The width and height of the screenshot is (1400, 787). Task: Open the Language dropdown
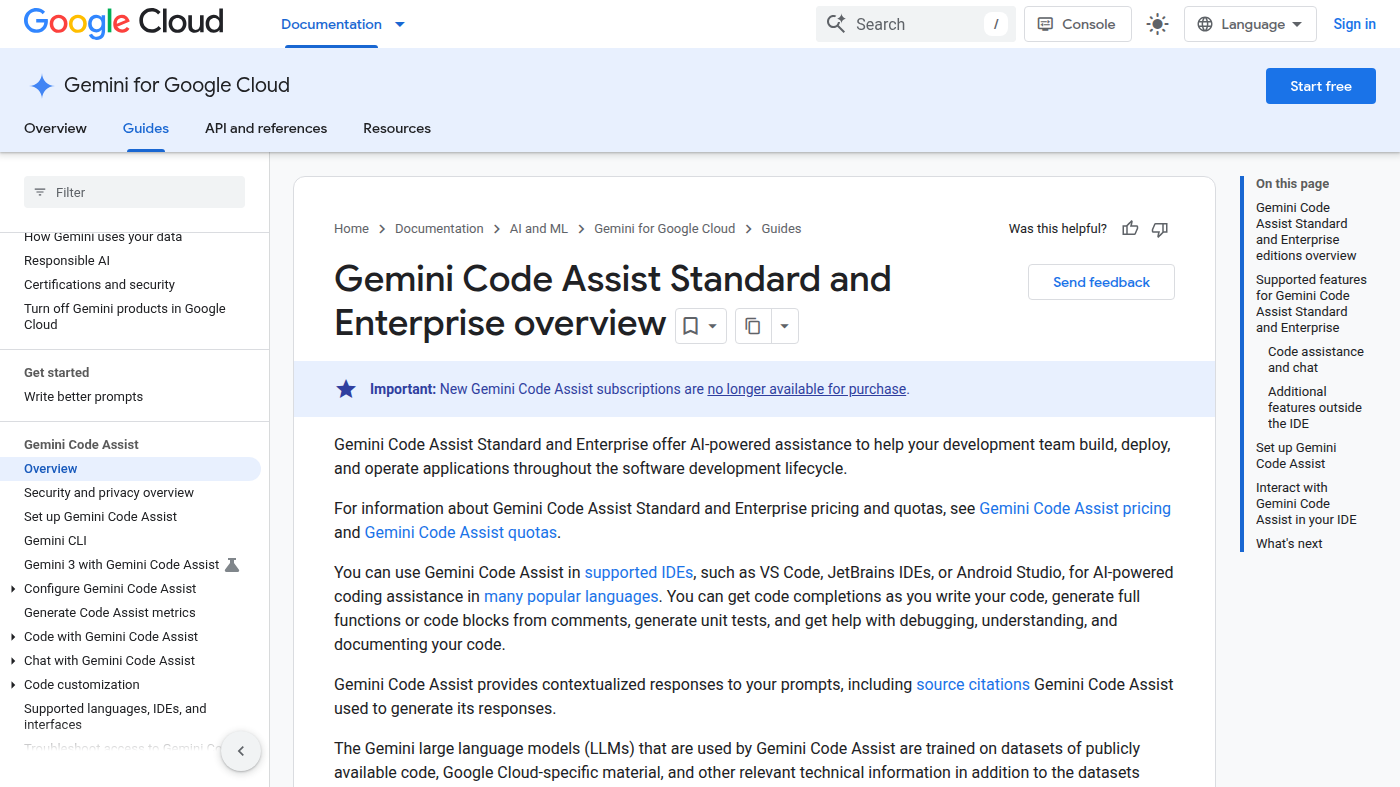1250,24
